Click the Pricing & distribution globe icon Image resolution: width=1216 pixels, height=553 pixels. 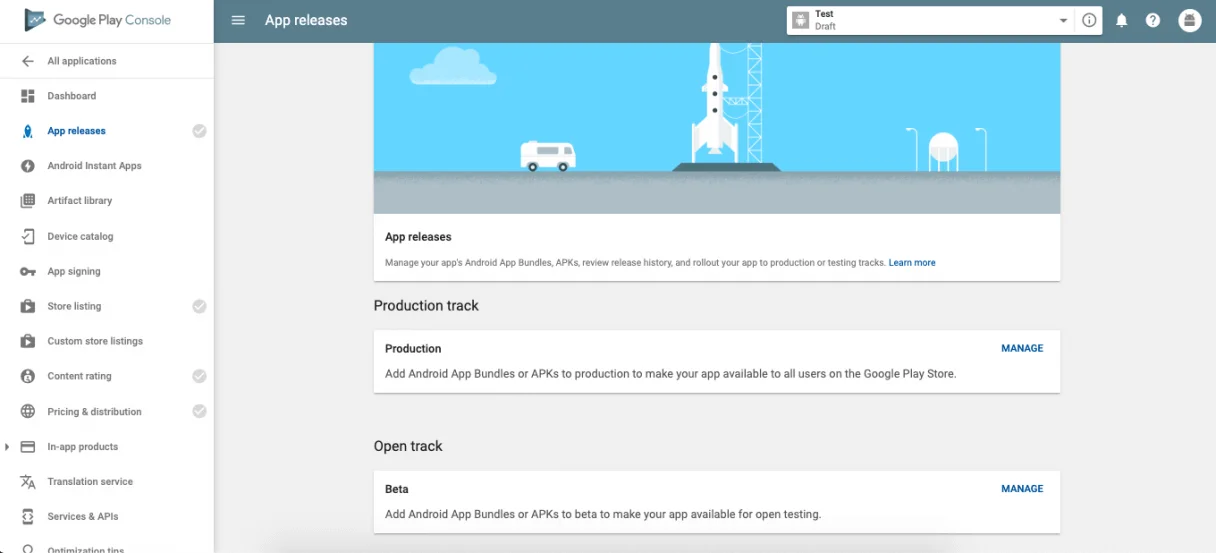tap(28, 411)
